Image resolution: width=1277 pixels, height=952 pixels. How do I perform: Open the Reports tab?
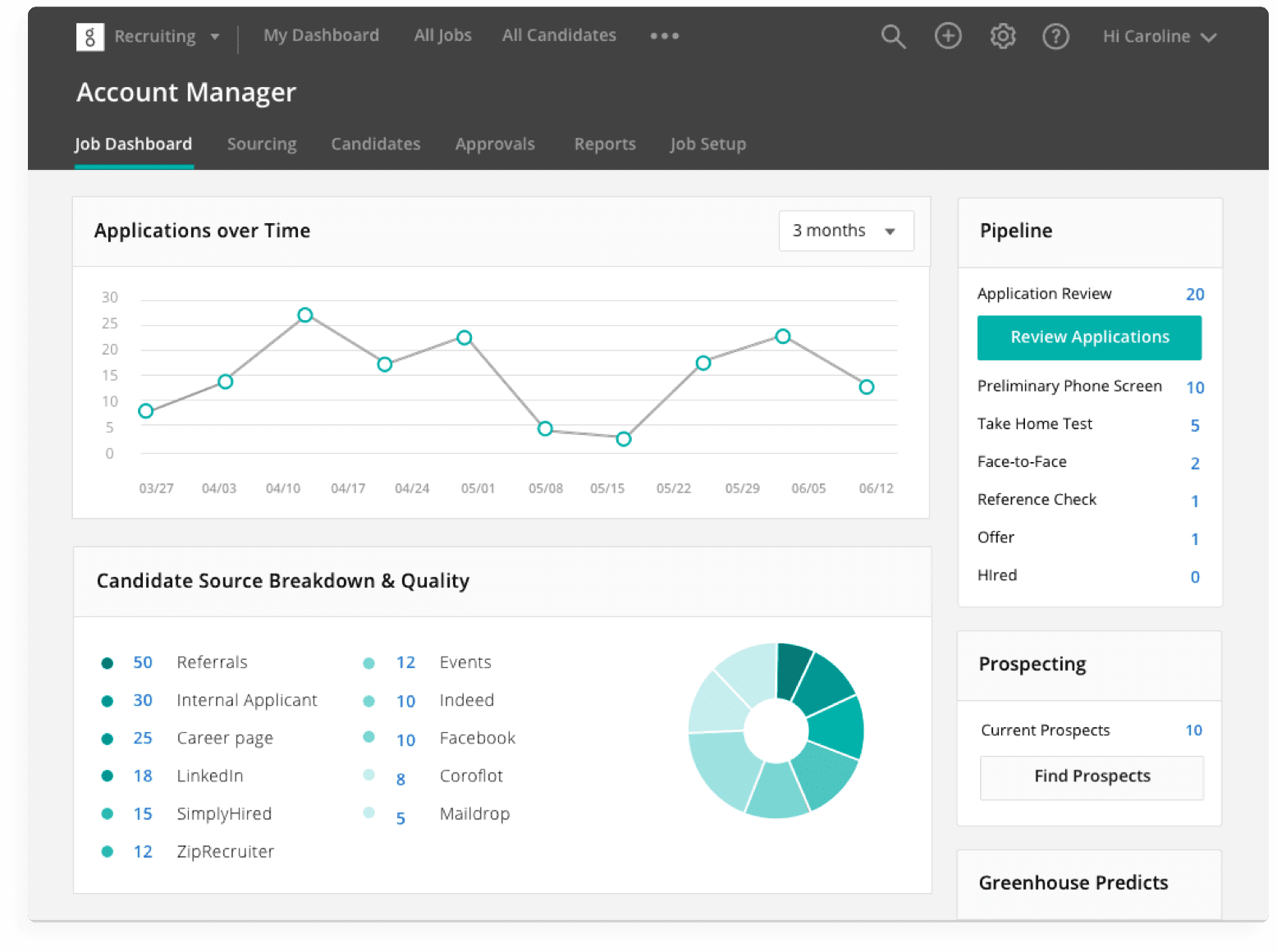[605, 144]
